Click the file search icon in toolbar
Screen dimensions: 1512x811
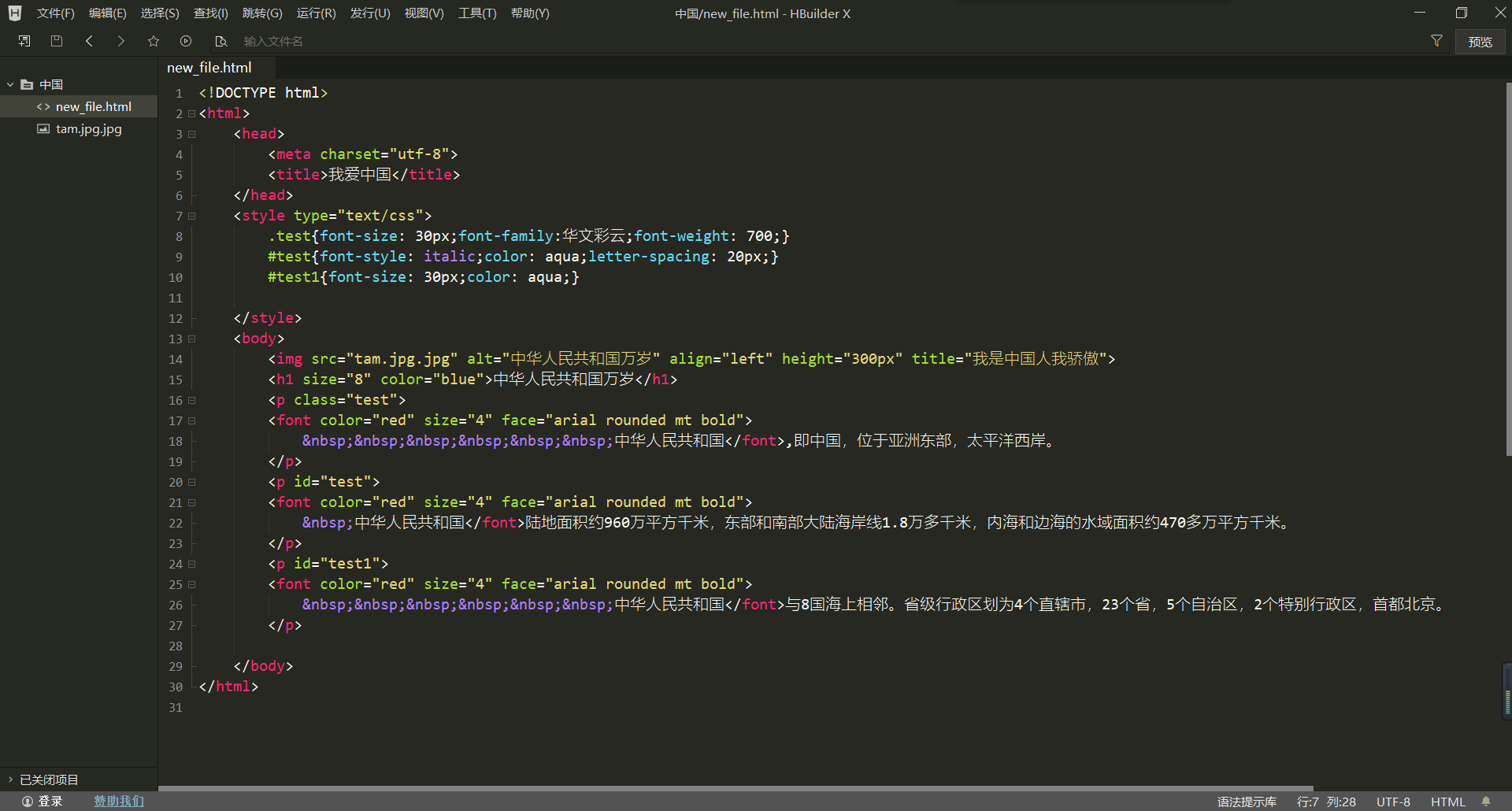tap(221, 41)
